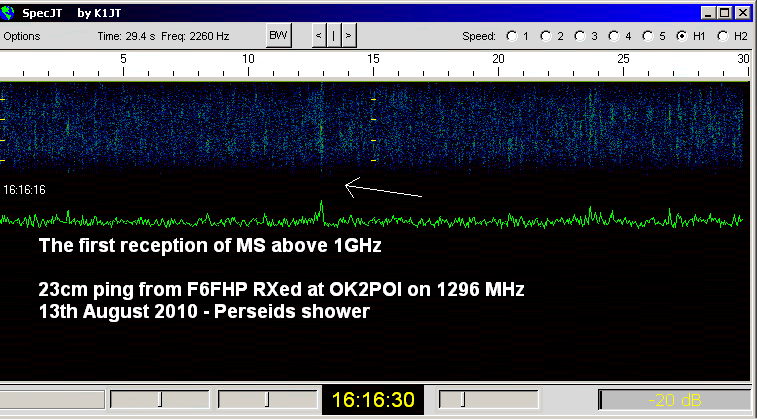This screenshot has width=757, height=420.
Task: Click the -20 dB level meter
Action: click(x=674, y=400)
